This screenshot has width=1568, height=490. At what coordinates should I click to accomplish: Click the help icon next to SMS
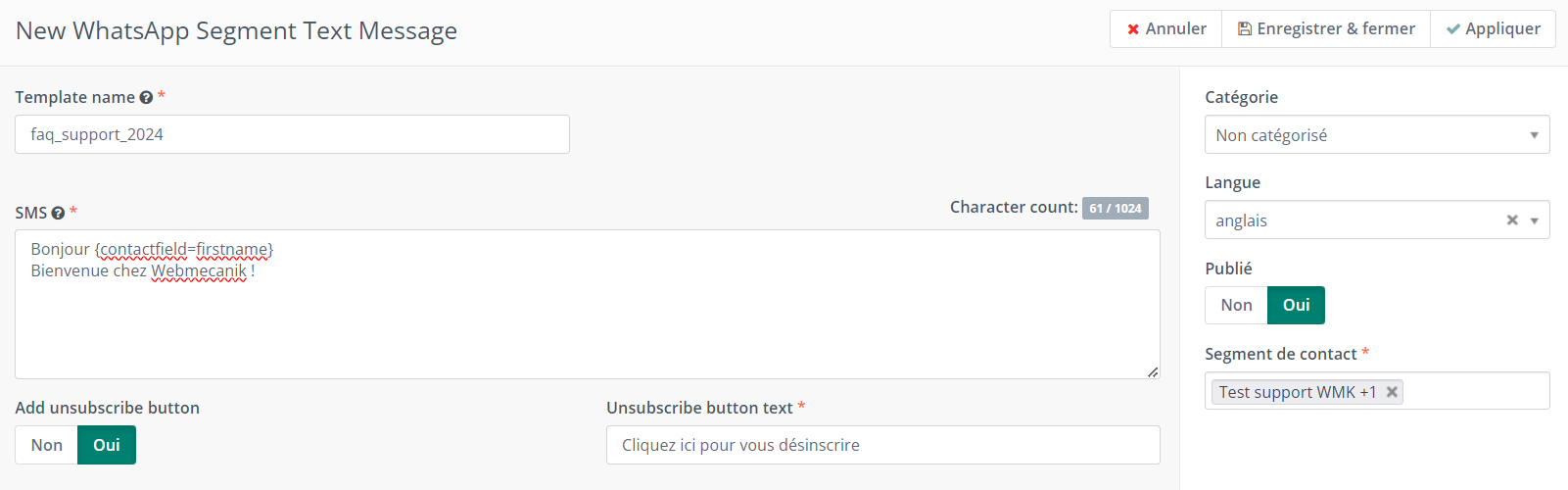58,213
